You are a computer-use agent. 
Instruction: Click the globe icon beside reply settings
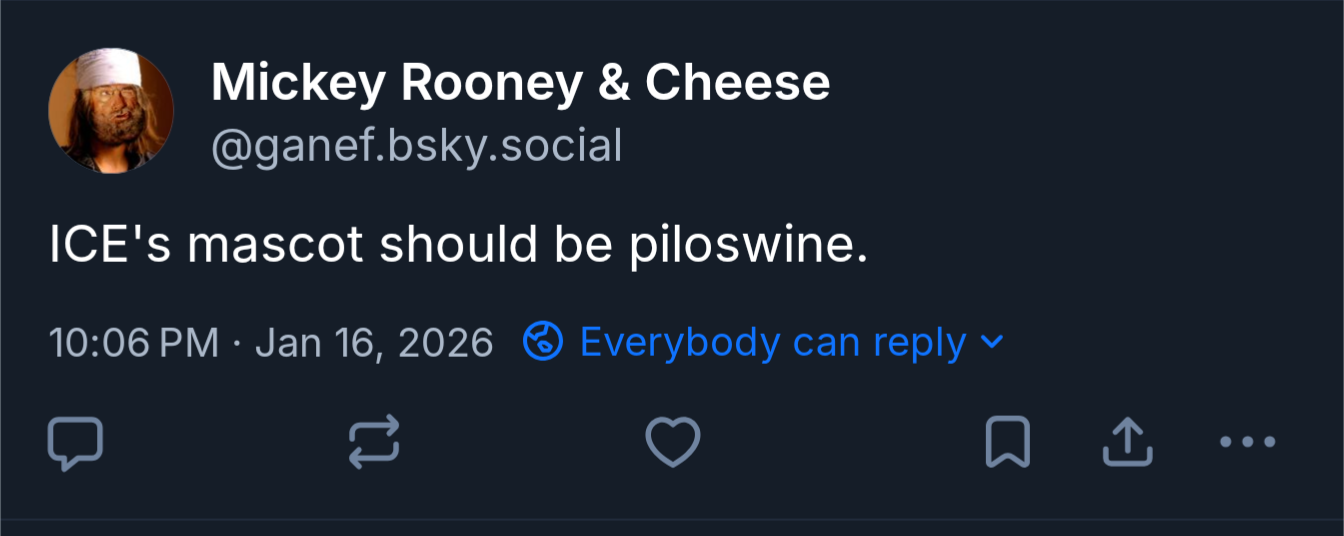coord(544,343)
